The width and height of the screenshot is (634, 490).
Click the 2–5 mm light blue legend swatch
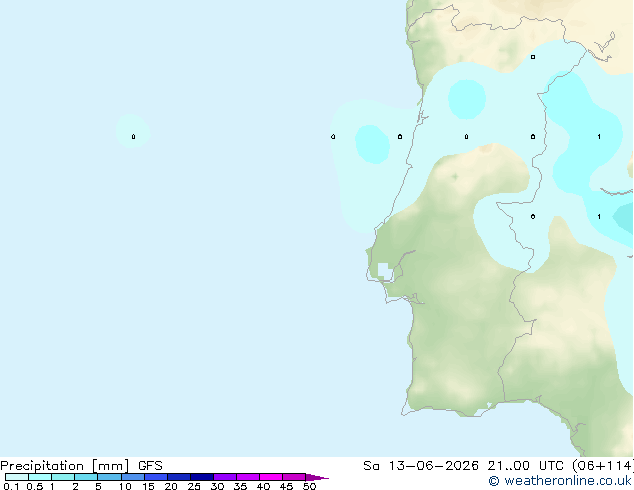(86, 477)
